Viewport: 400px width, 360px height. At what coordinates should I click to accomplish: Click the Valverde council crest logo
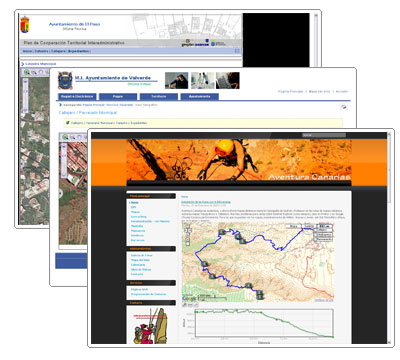(65, 80)
